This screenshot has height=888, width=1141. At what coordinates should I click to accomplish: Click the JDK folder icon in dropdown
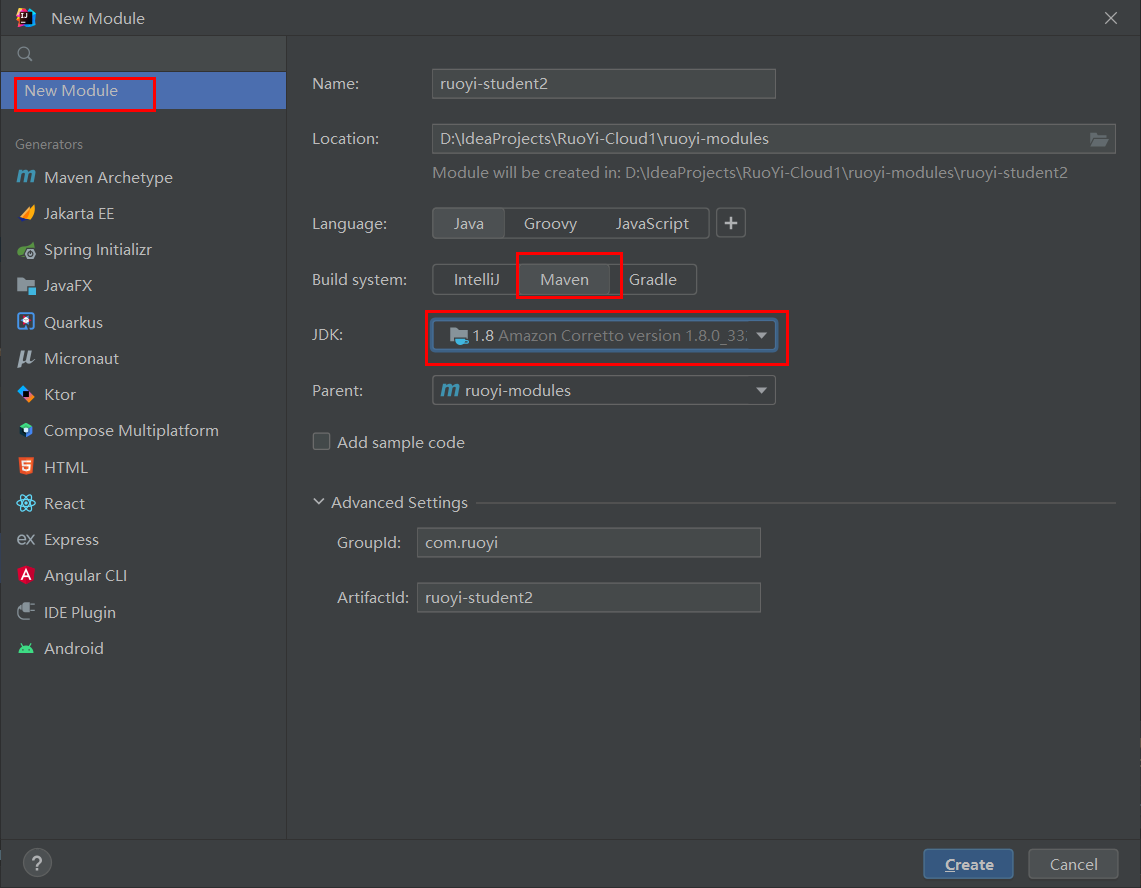[458, 336]
